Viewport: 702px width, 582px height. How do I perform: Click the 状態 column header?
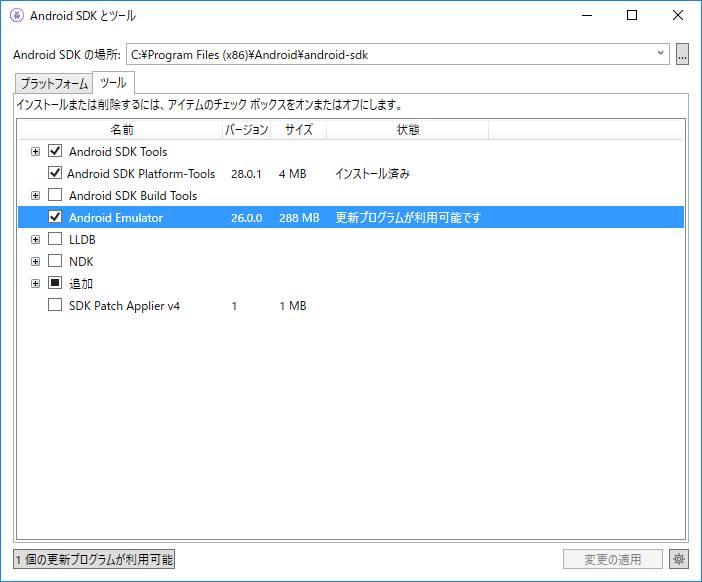click(x=408, y=130)
